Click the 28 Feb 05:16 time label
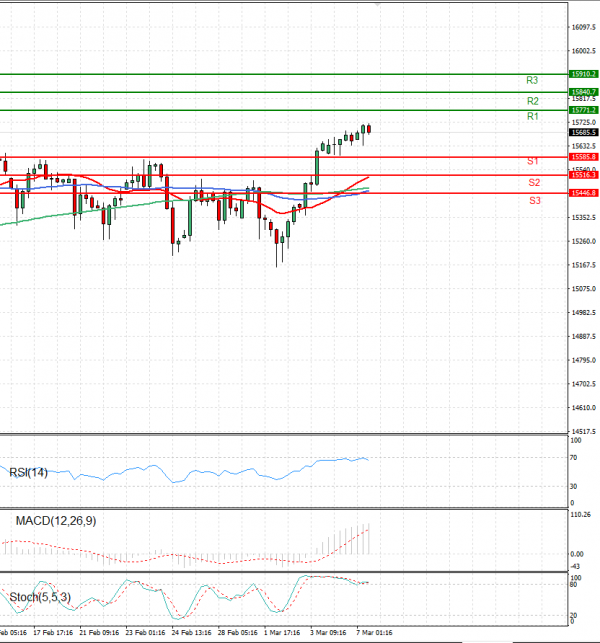 point(237,632)
